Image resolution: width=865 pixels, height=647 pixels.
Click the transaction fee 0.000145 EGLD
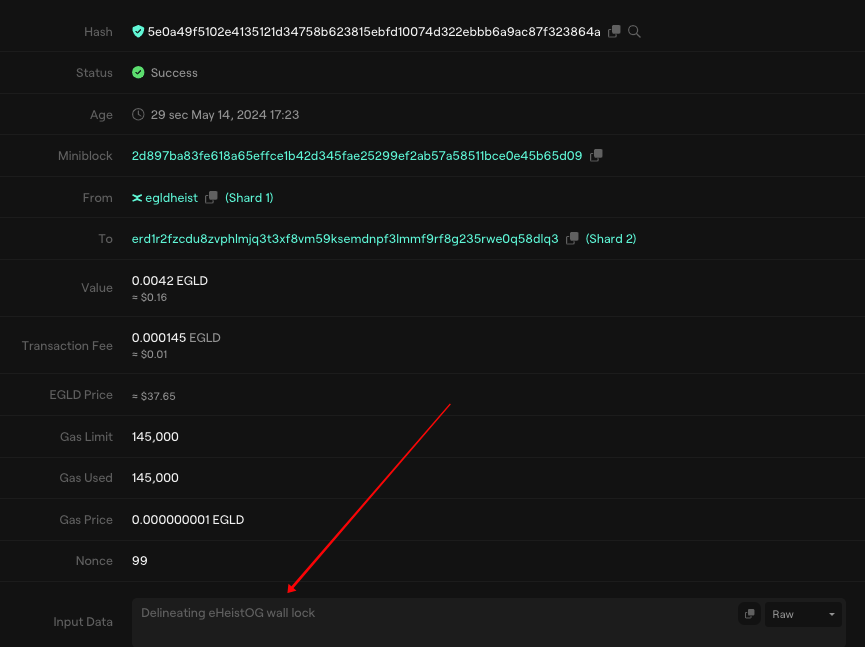(x=176, y=338)
